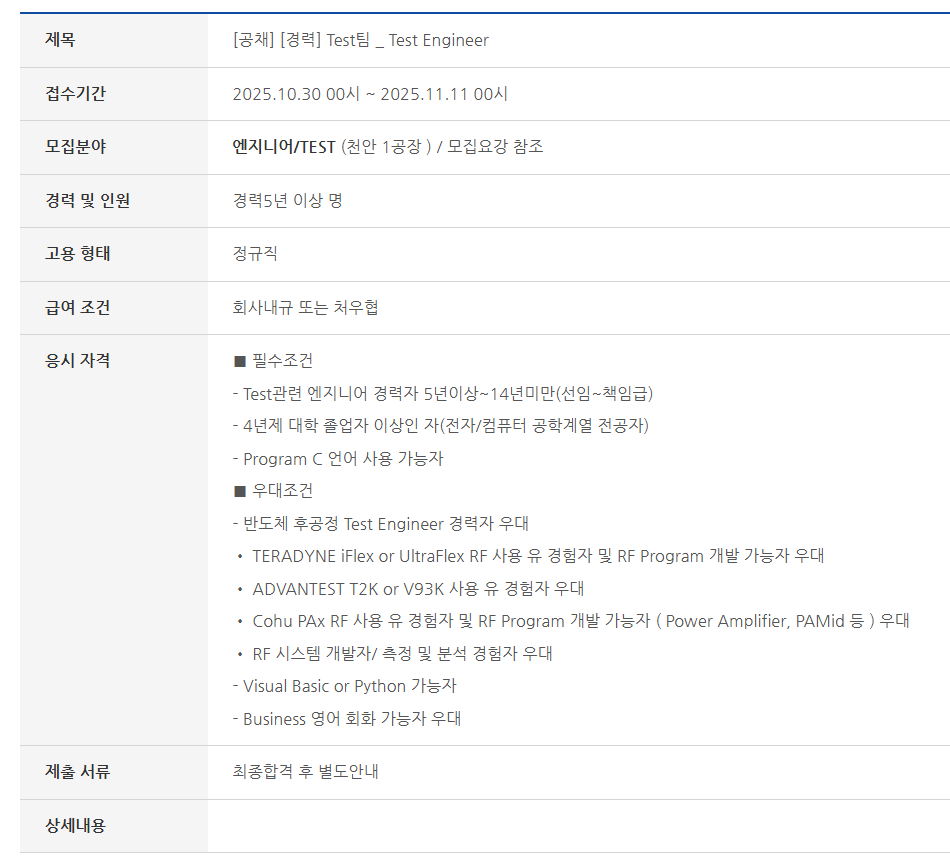The width and height of the screenshot is (950, 866).
Task: Click the 모집분야 row label
Action: pyautogui.click(x=75, y=147)
